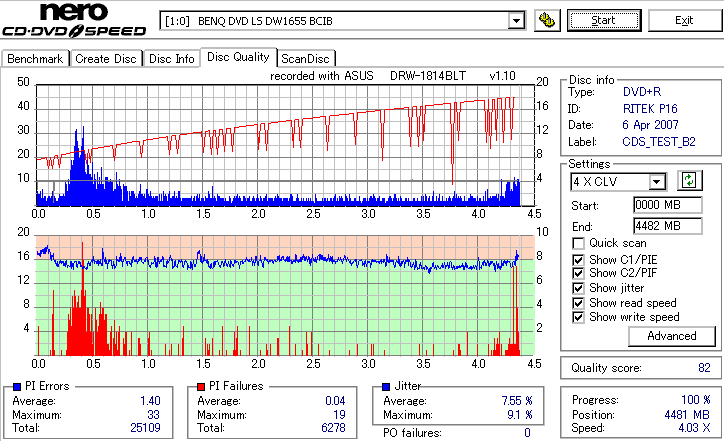The image size is (724, 441).
Task: Click the Speed value 4.03 X
Action: [694, 428]
